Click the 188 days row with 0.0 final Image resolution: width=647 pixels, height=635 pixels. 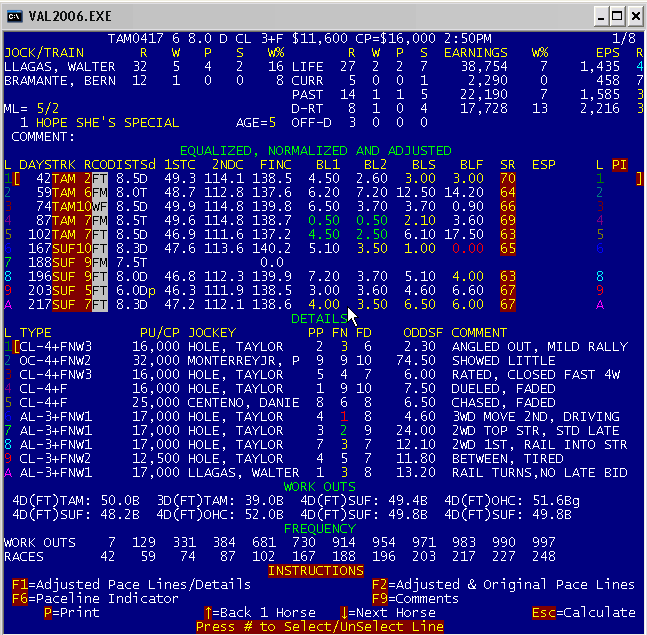point(144,262)
